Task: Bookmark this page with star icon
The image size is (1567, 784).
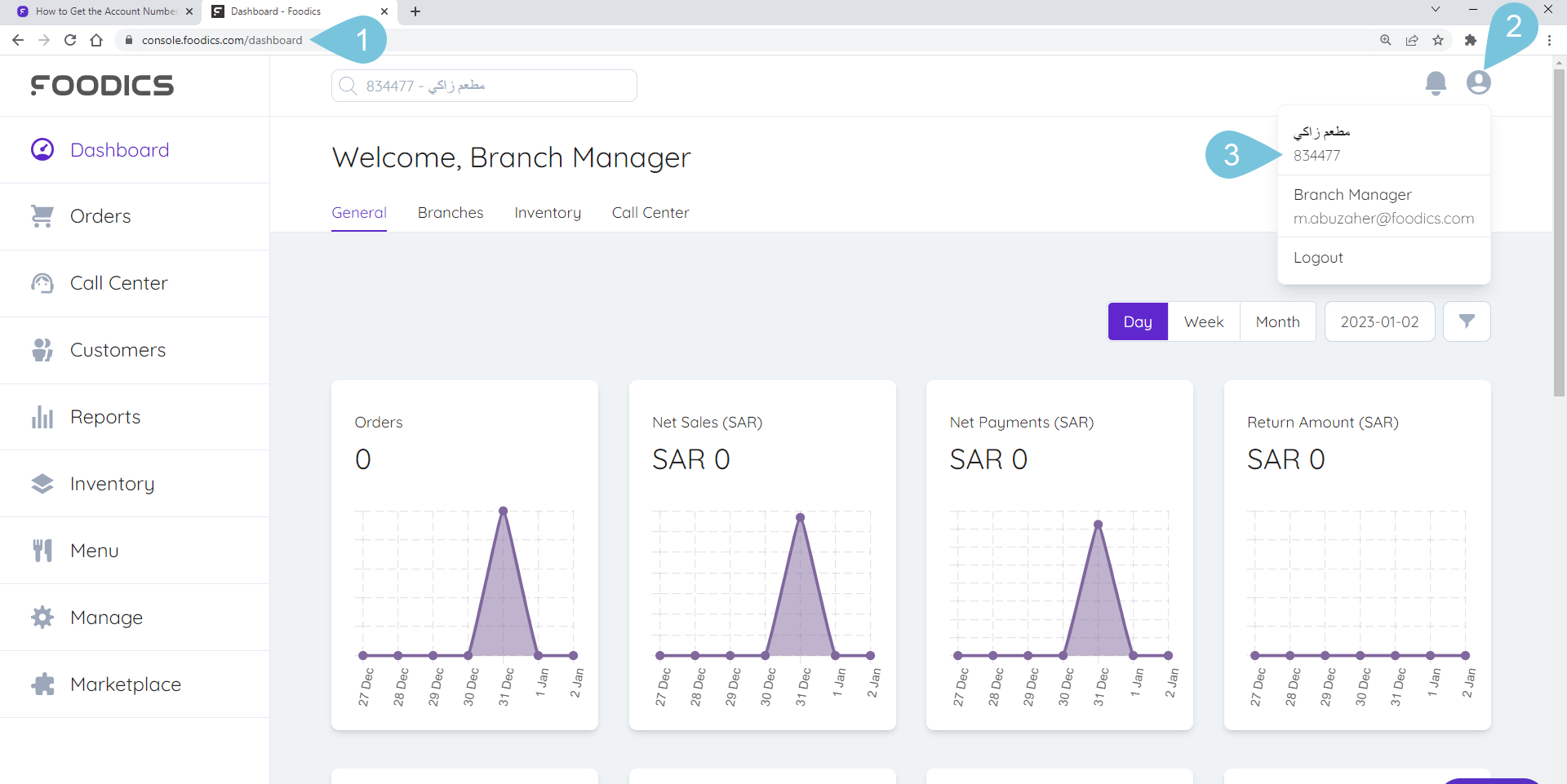Action: click(x=1438, y=40)
